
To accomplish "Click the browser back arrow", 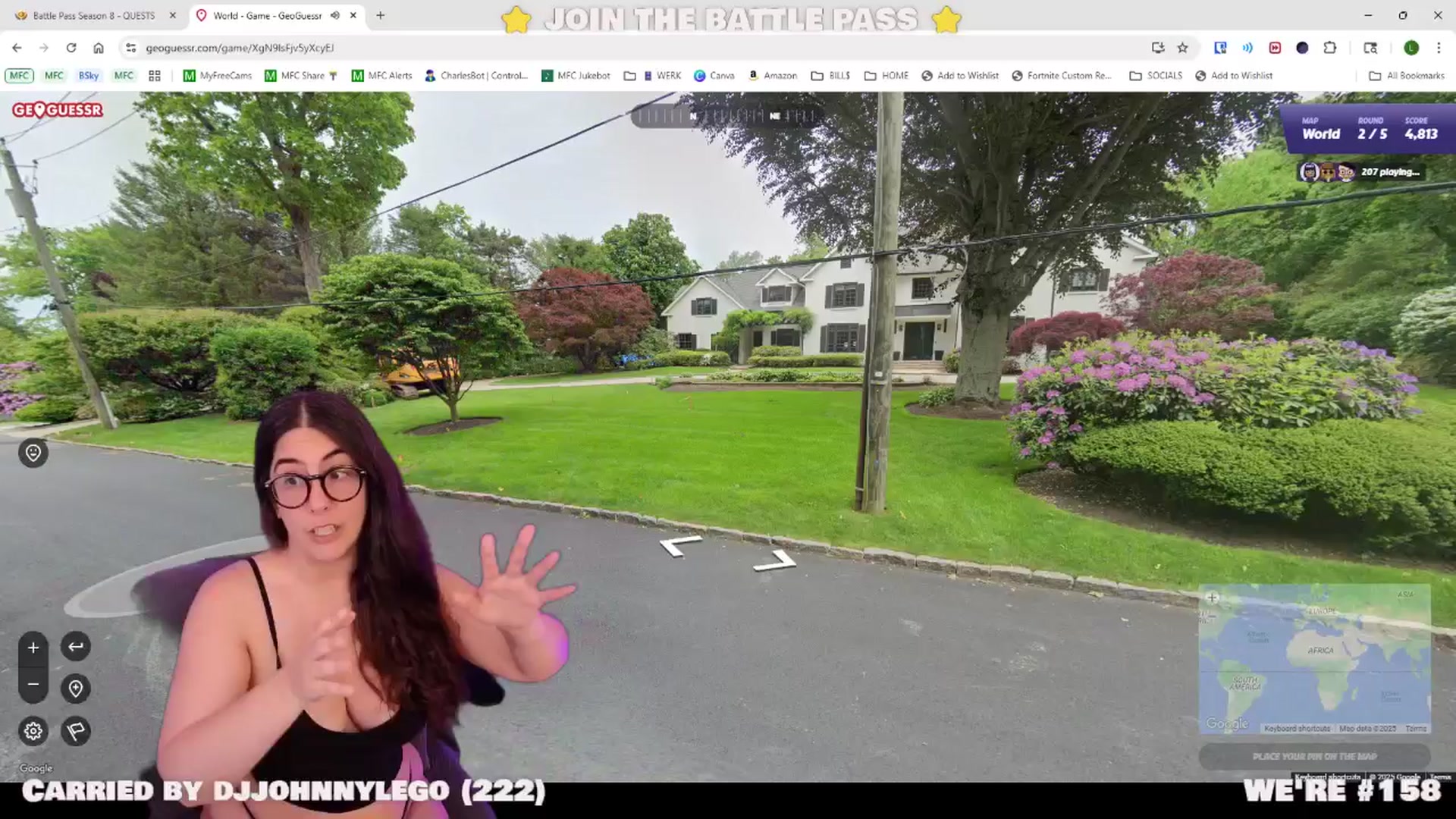I will pyautogui.click(x=17, y=48).
